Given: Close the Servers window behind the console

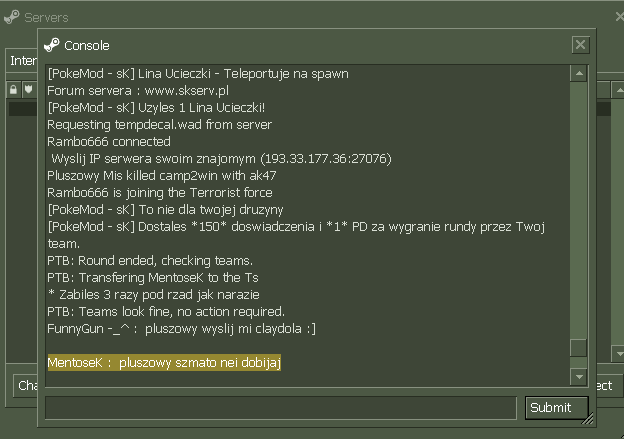Looking at the screenshot, I should (x=620, y=17).
